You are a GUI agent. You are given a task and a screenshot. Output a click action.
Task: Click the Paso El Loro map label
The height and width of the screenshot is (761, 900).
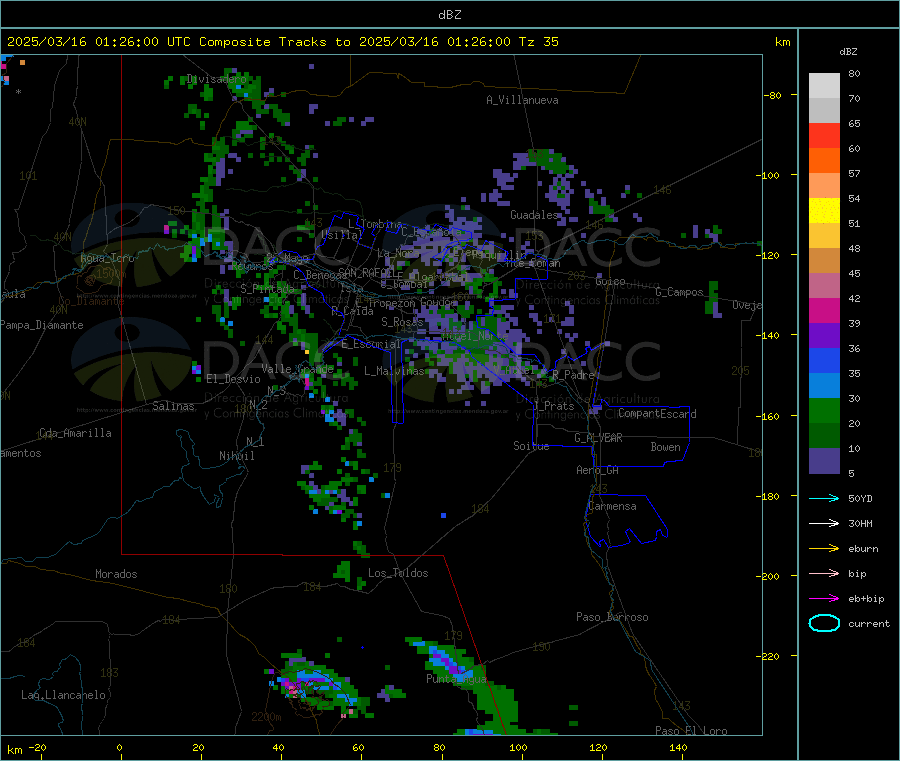click(x=691, y=731)
